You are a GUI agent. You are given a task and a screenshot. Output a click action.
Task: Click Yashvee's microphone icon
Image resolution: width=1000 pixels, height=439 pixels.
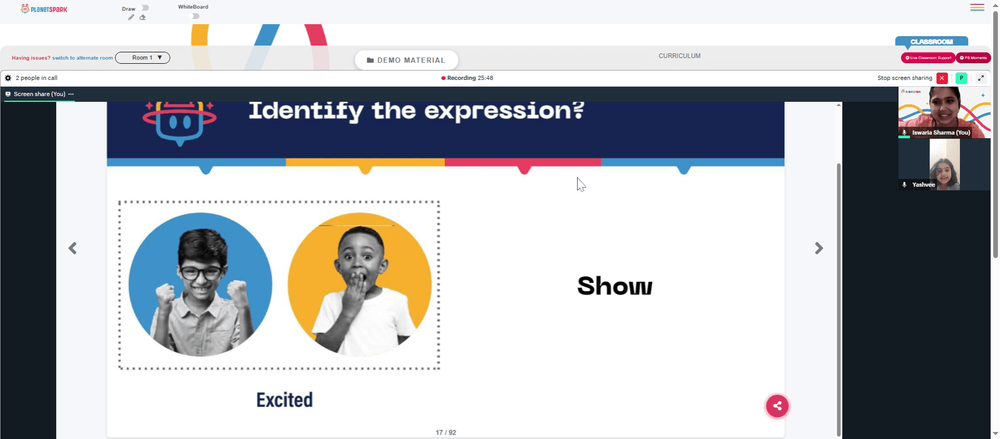point(904,184)
